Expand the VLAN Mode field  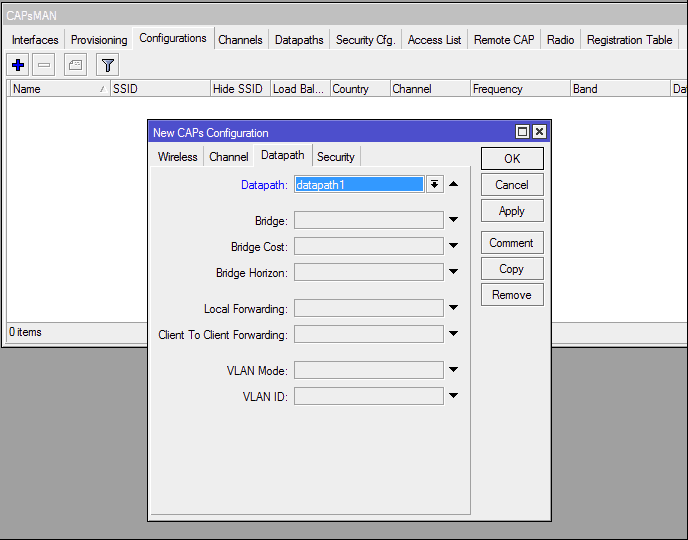click(x=453, y=370)
